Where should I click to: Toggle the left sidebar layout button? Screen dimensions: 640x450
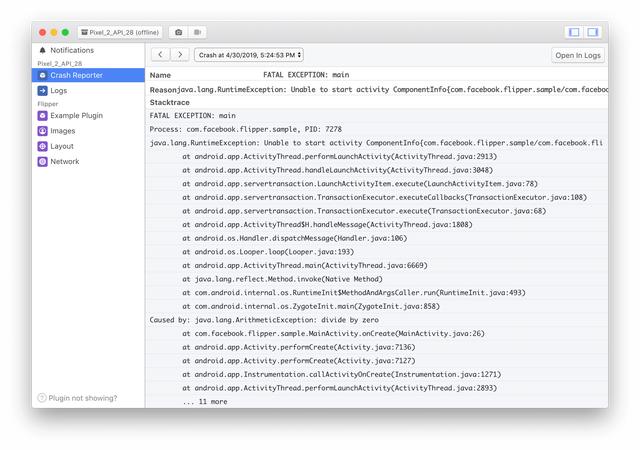tap(574, 32)
